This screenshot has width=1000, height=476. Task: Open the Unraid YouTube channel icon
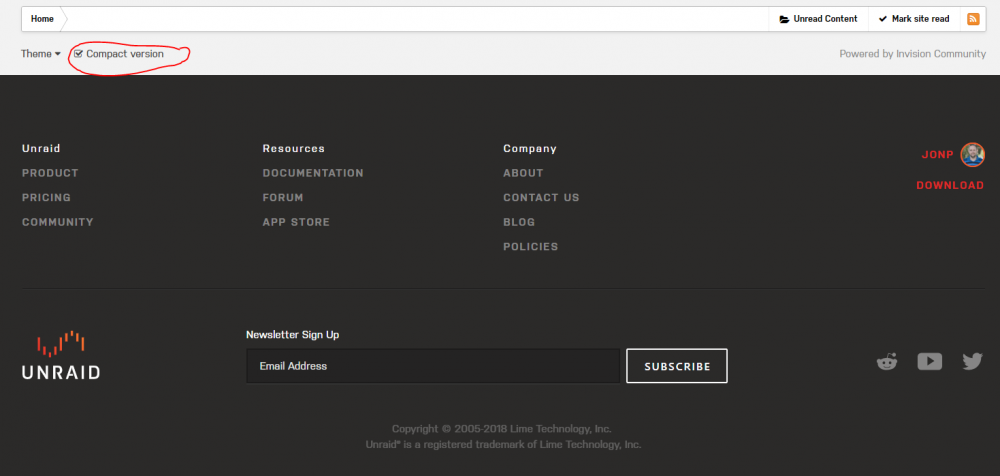tap(930, 362)
